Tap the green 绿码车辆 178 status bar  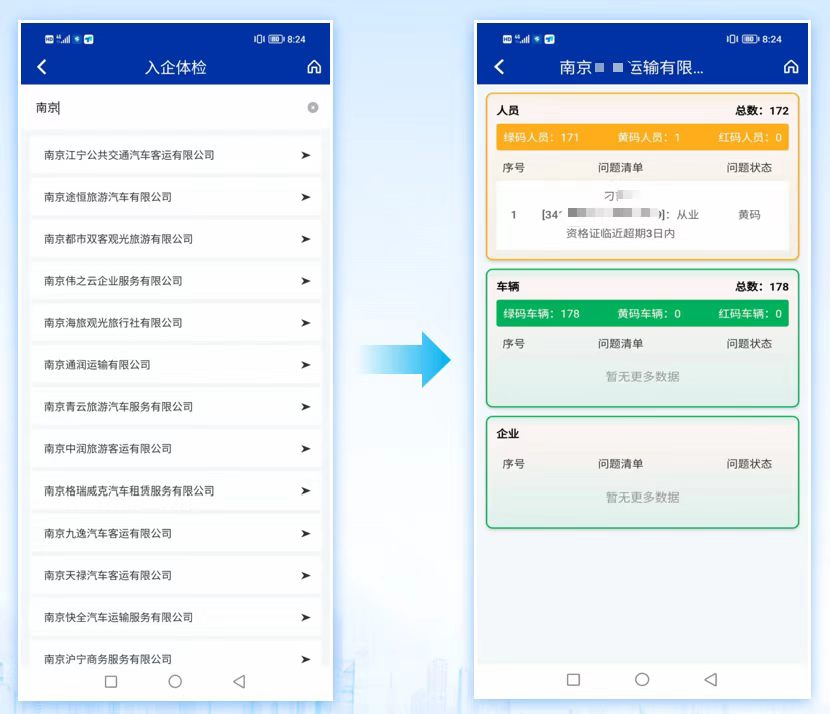[x=642, y=313]
